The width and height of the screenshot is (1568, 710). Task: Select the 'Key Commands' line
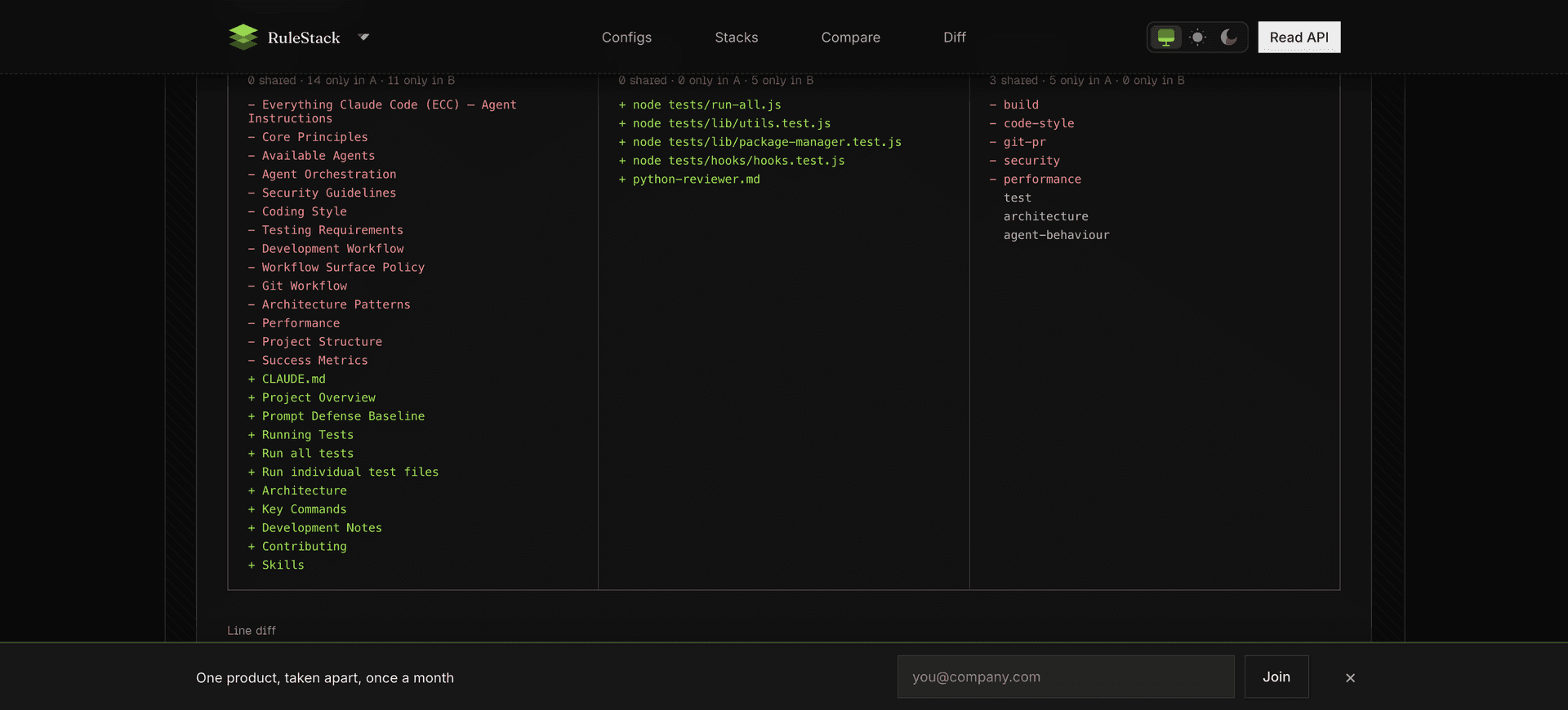pos(297,509)
